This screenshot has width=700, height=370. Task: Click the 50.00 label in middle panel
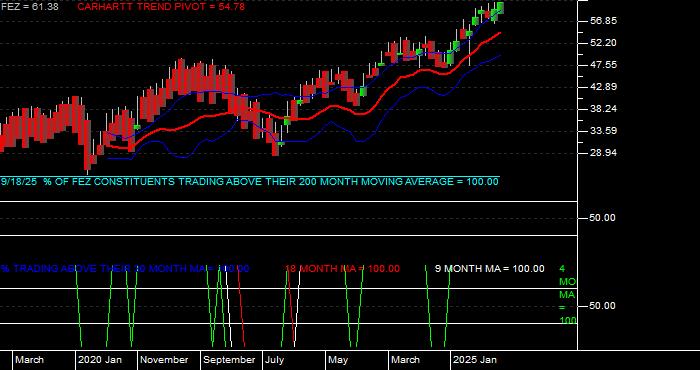[x=603, y=218]
